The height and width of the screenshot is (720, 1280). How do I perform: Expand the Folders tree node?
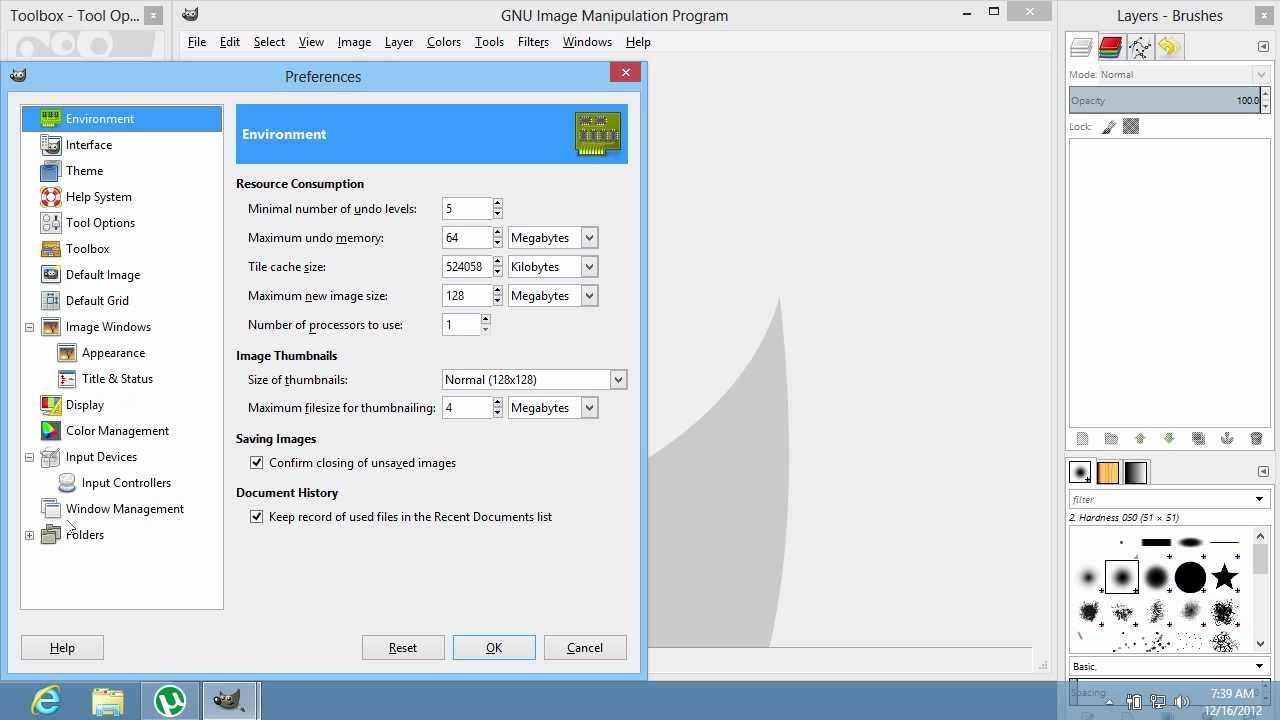click(x=29, y=535)
